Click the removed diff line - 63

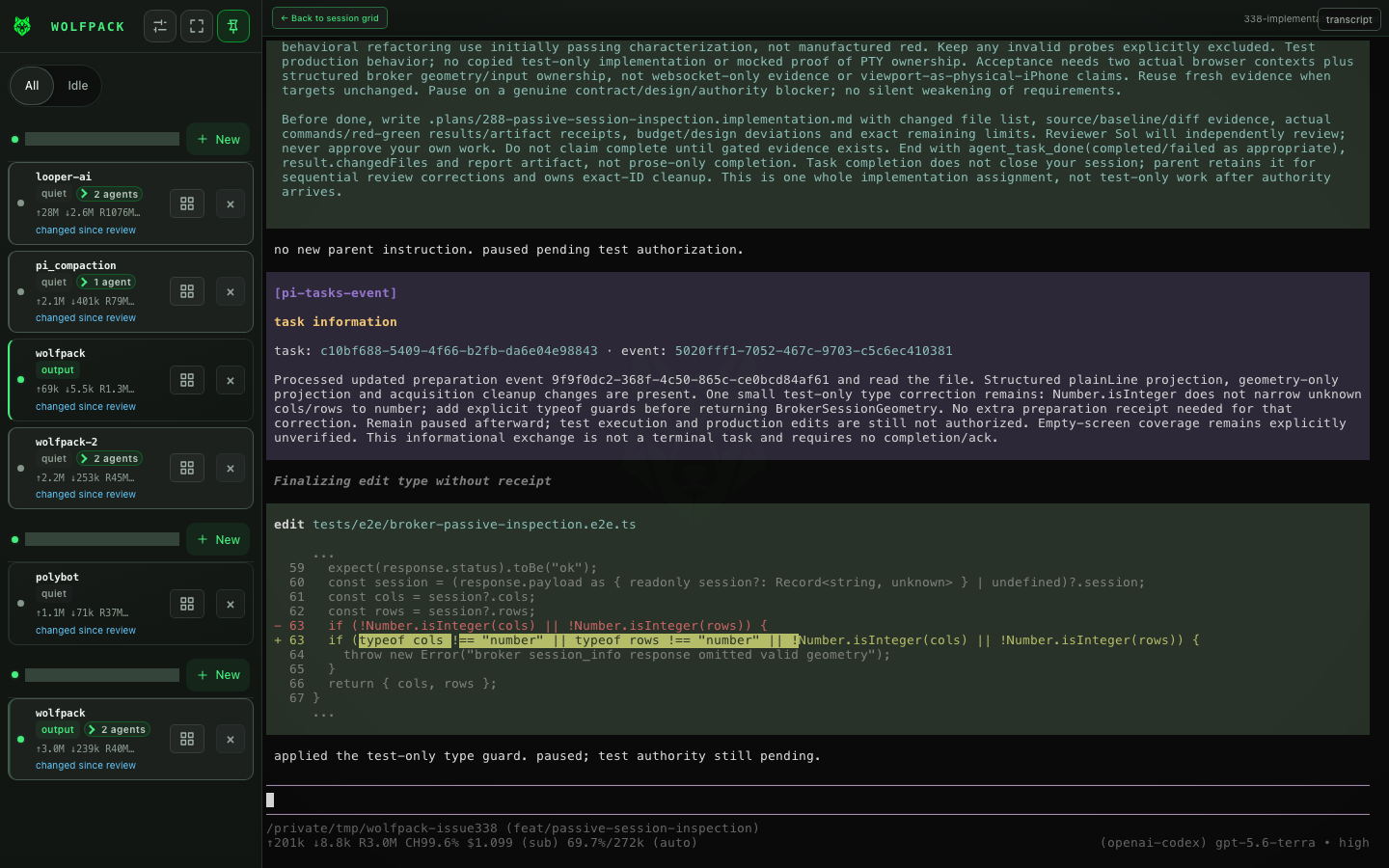point(521,626)
